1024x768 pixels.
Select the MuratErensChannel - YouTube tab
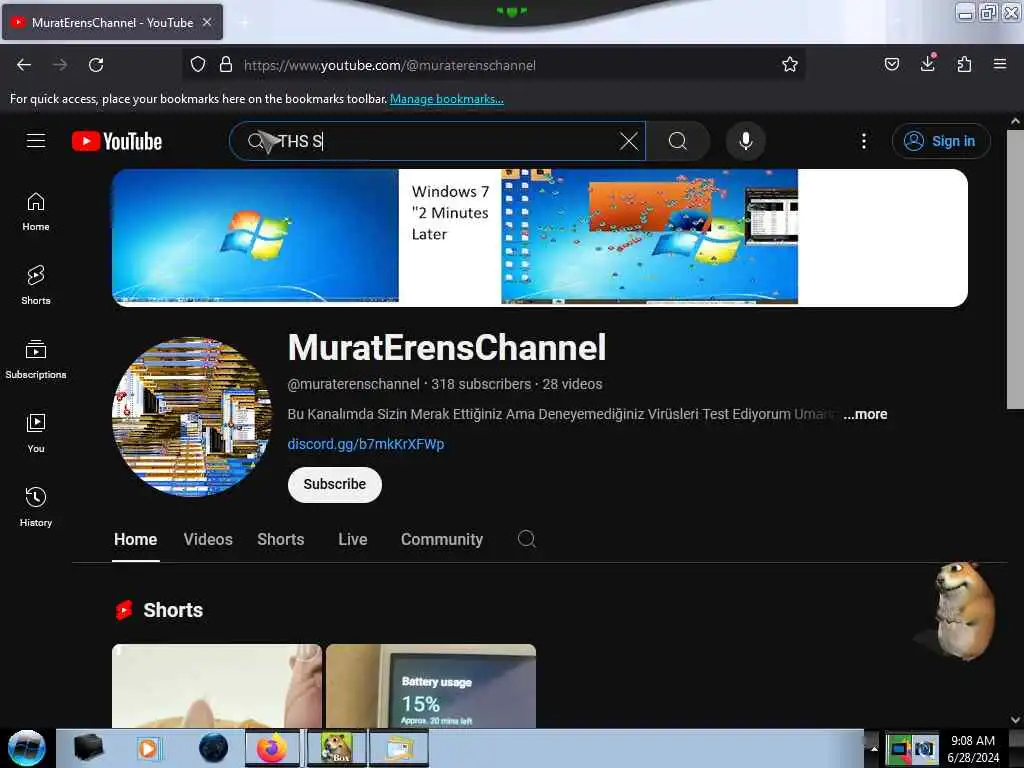click(112, 22)
